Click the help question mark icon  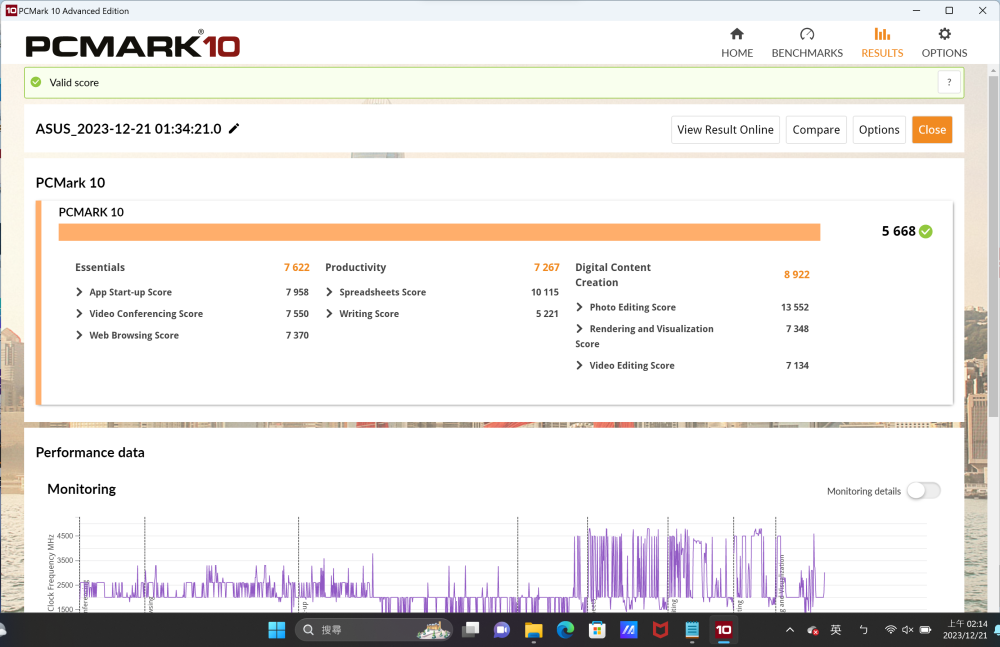(949, 83)
